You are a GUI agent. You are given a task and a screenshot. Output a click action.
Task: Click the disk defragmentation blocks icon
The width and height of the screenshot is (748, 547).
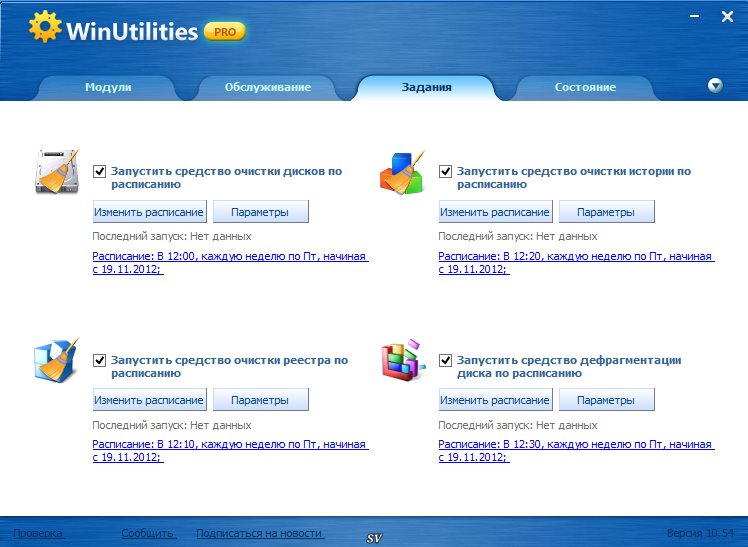(403, 360)
